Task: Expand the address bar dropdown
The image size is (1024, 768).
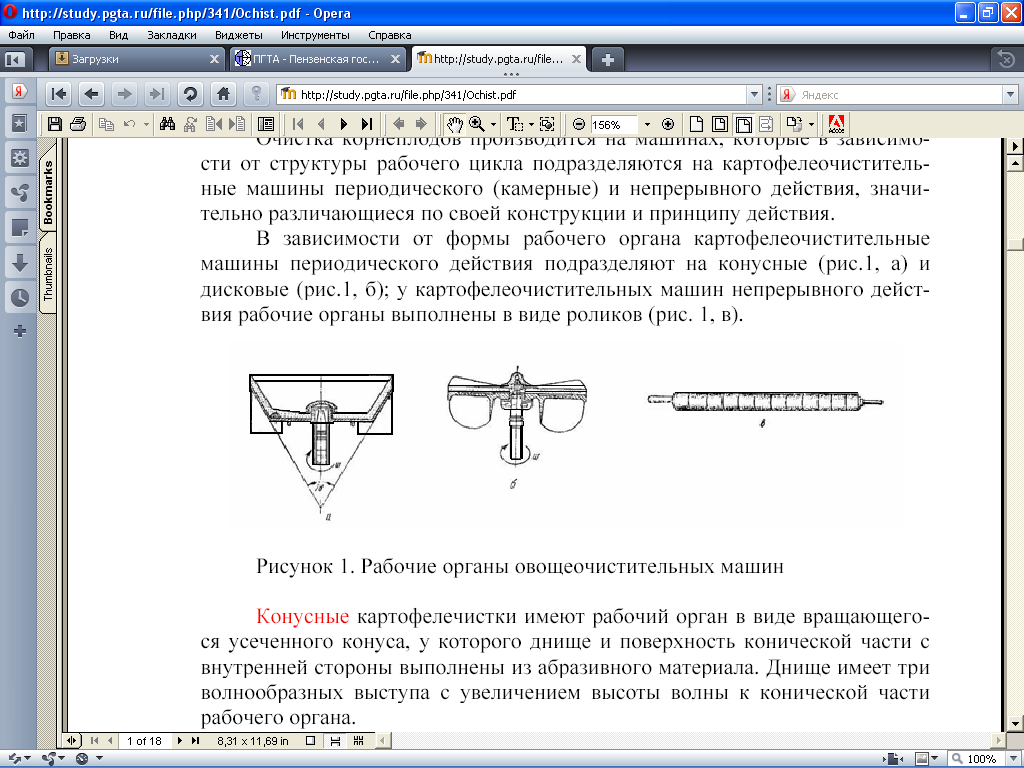Action: [755, 94]
